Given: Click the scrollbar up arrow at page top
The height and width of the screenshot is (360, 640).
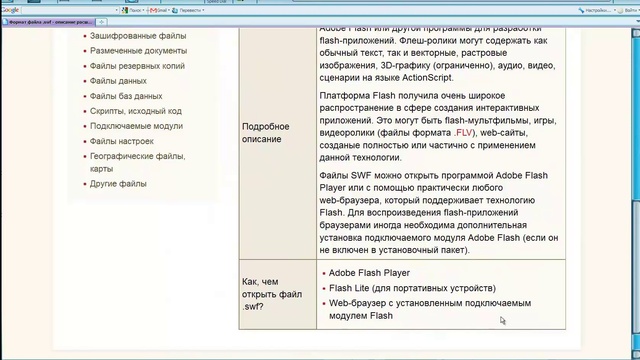Looking at the screenshot, I should click(x=636, y=33).
